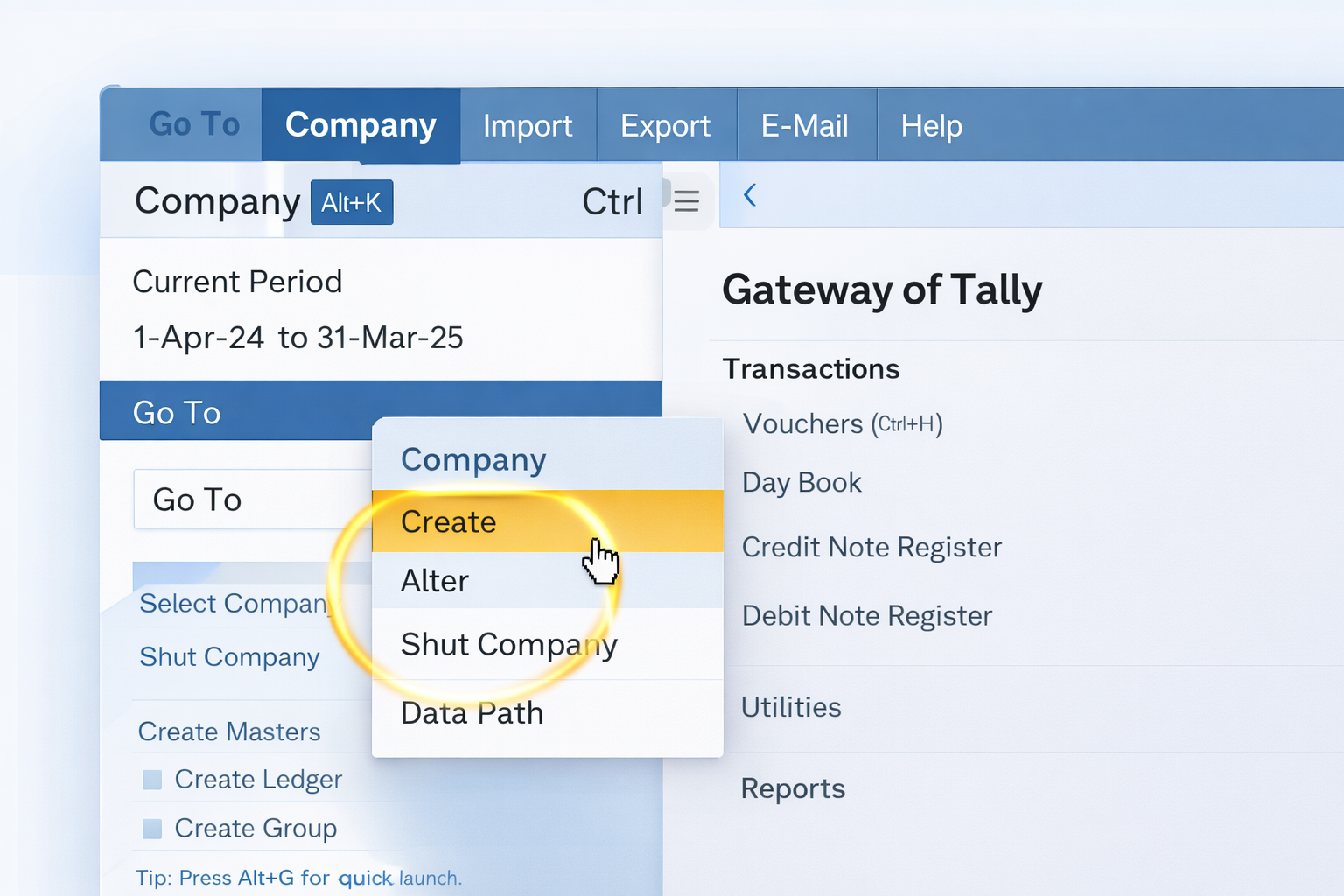Expand the Utilities section
Image resolution: width=1344 pixels, height=896 pixels.
coord(791,707)
